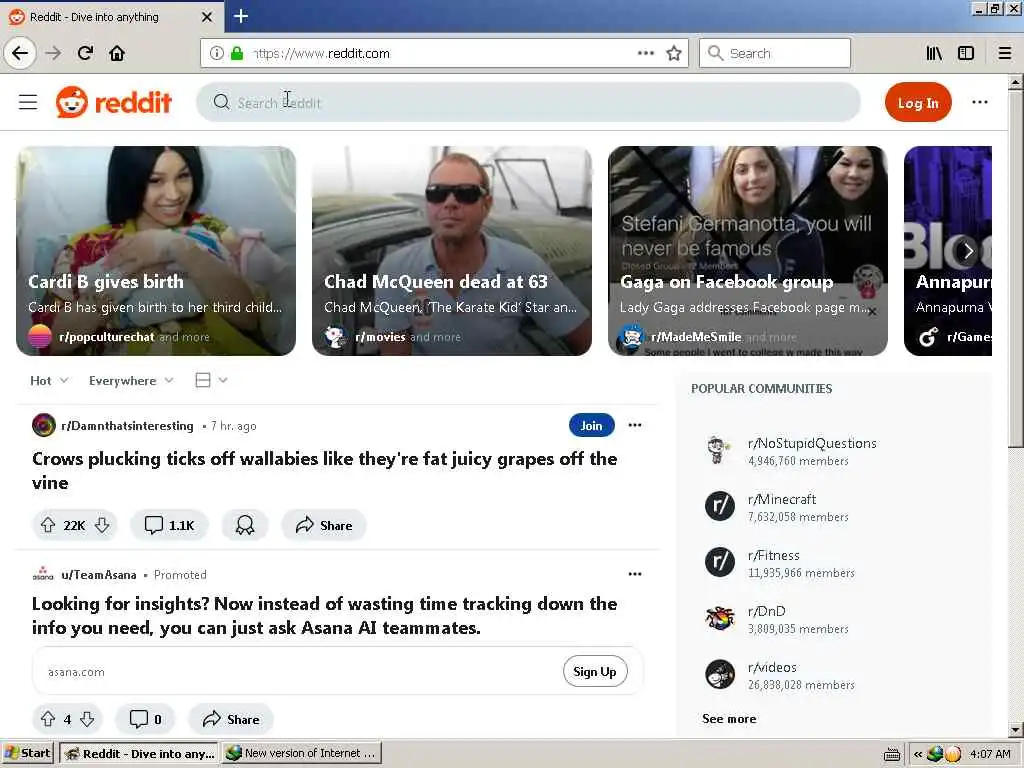Open the r/movies link
The height and width of the screenshot is (768, 1024).
coord(380,337)
